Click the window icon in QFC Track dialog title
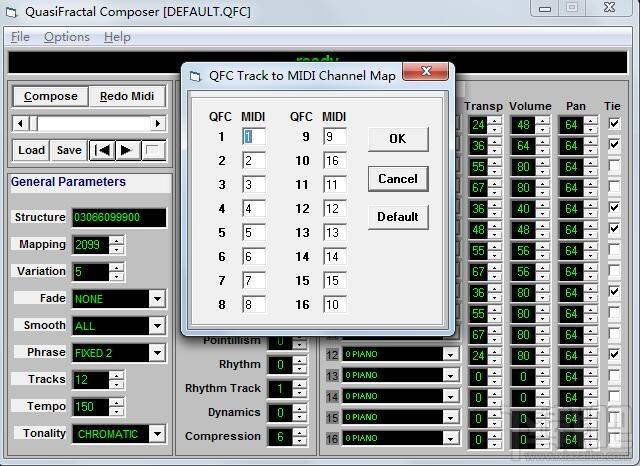Image resolution: width=640 pixels, height=466 pixels. [x=196, y=76]
